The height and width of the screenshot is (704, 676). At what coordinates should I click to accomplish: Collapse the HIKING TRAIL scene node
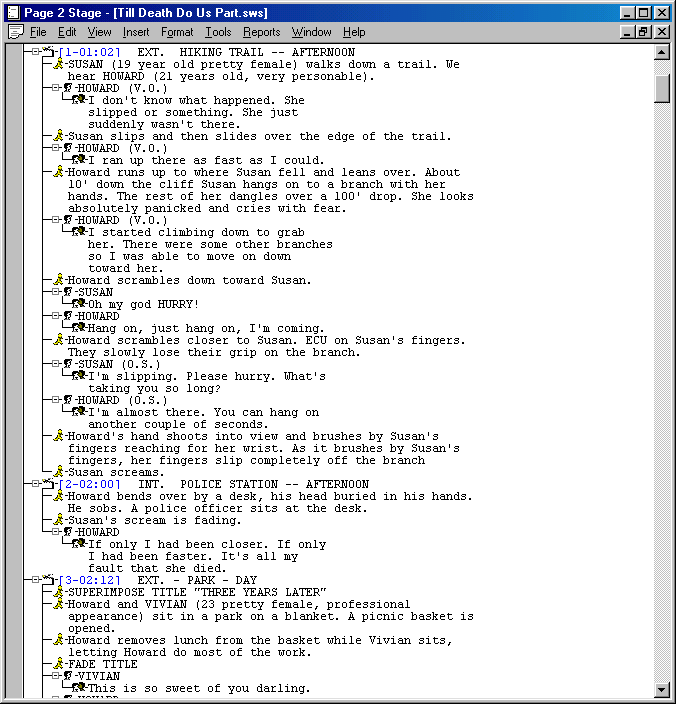pos(36,52)
